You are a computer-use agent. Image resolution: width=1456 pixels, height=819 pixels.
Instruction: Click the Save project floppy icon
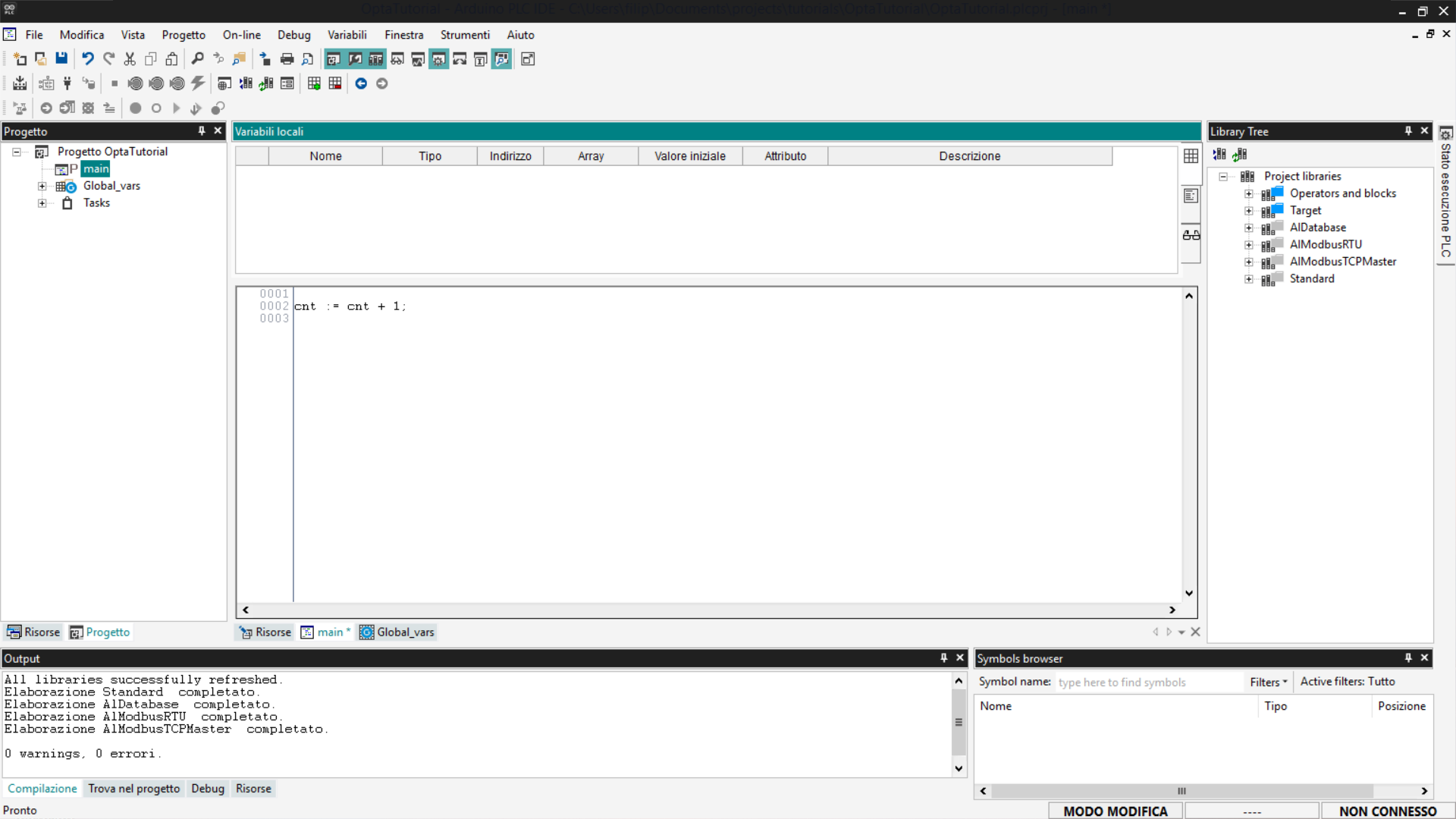pos(61,58)
